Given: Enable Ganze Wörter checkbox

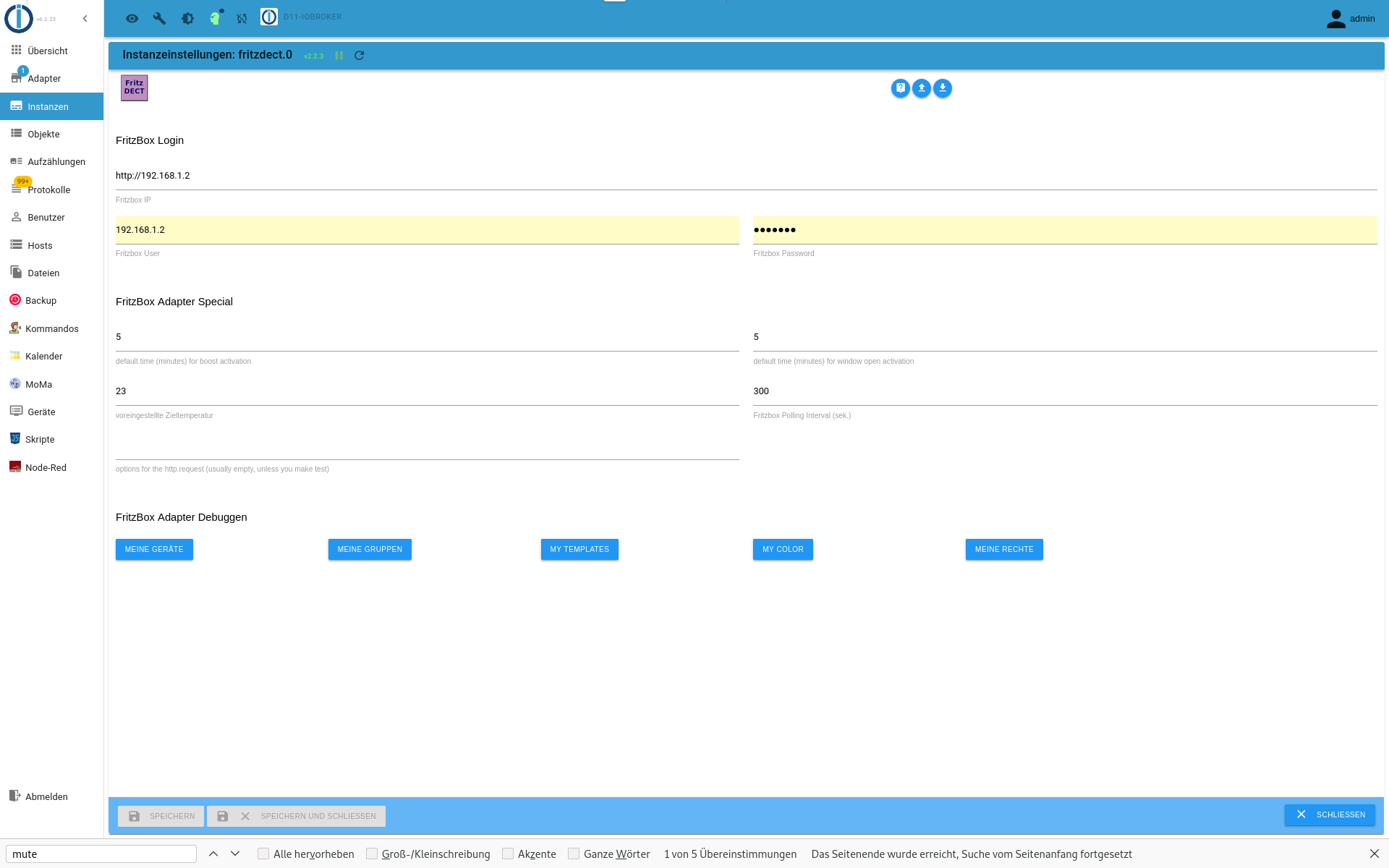Looking at the screenshot, I should [x=574, y=854].
